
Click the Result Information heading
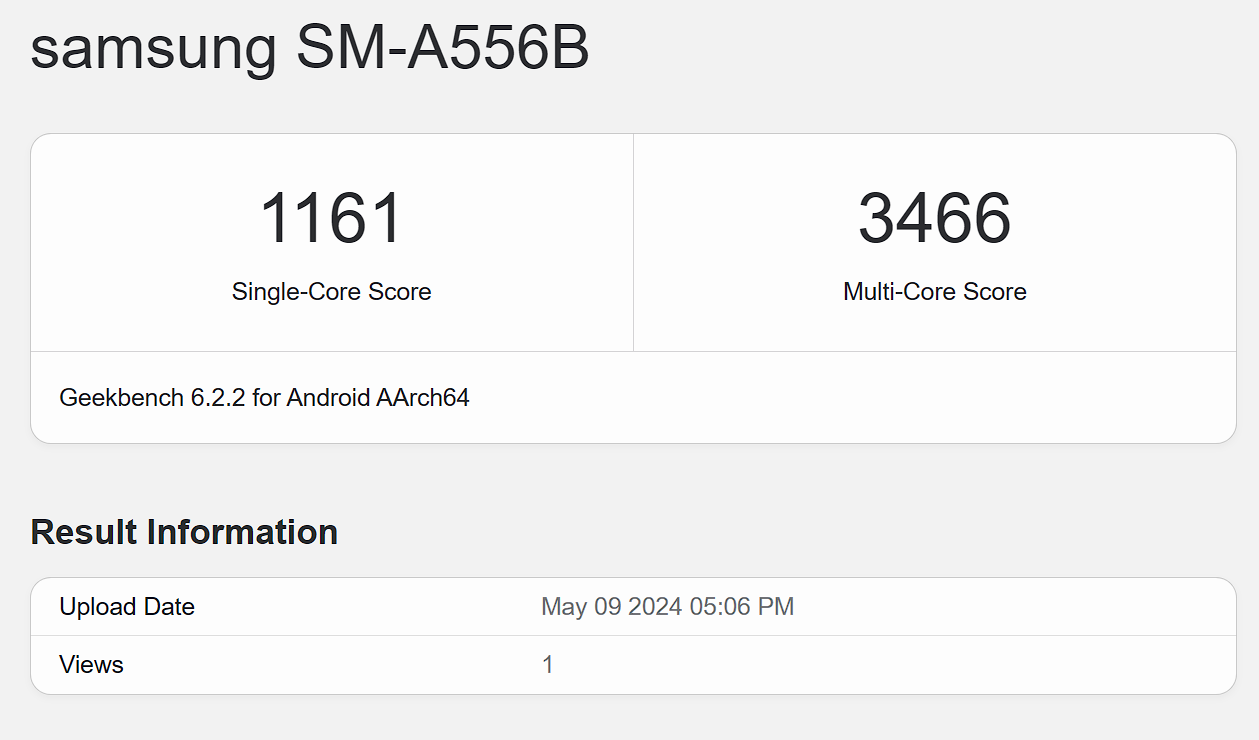coord(184,532)
